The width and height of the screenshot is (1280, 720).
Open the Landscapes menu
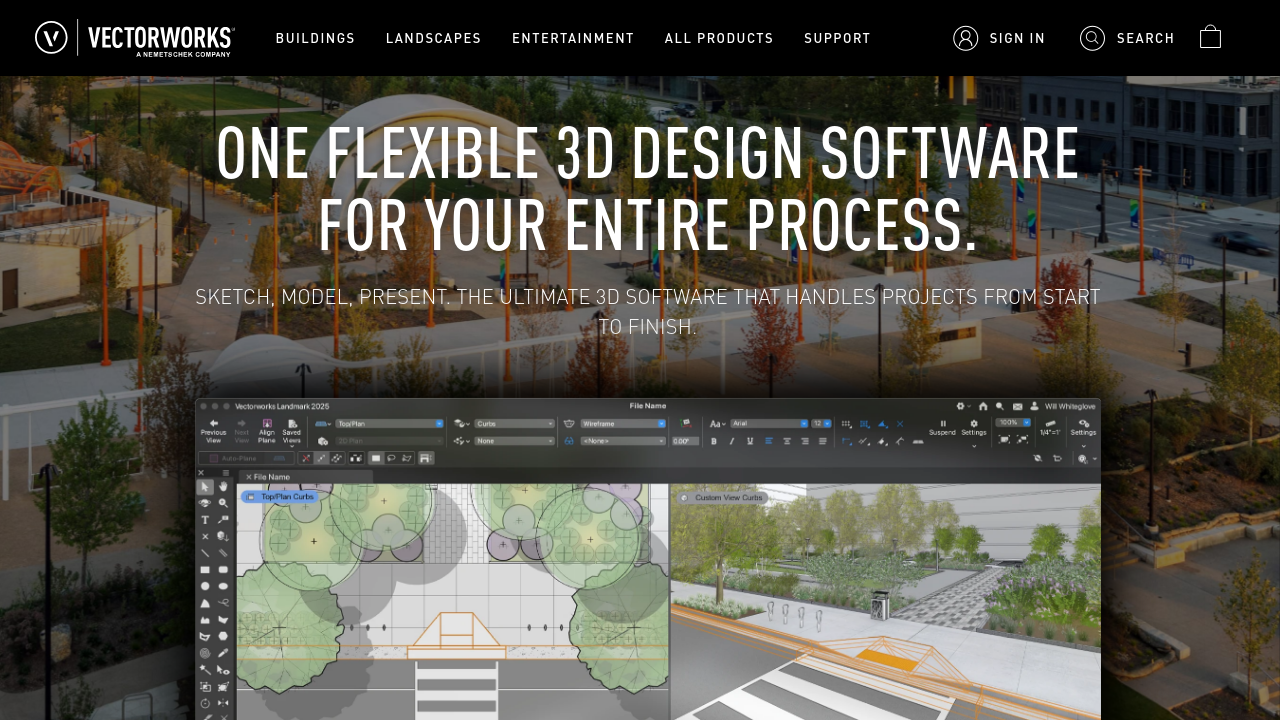coord(433,38)
